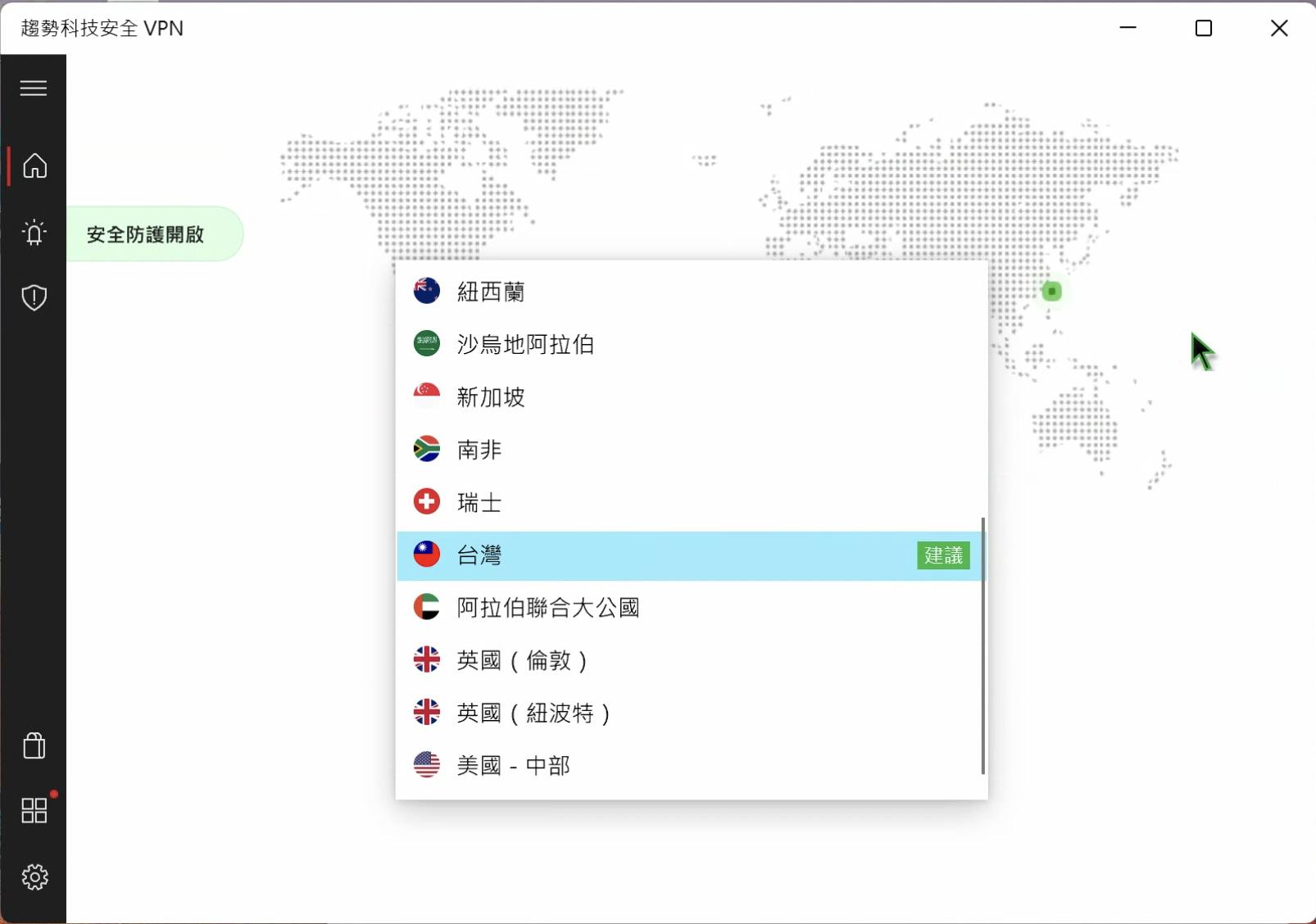The height and width of the screenshot is (924, 1316).
Task: Click the New Zealand flag icon
Action: point(426,291)
